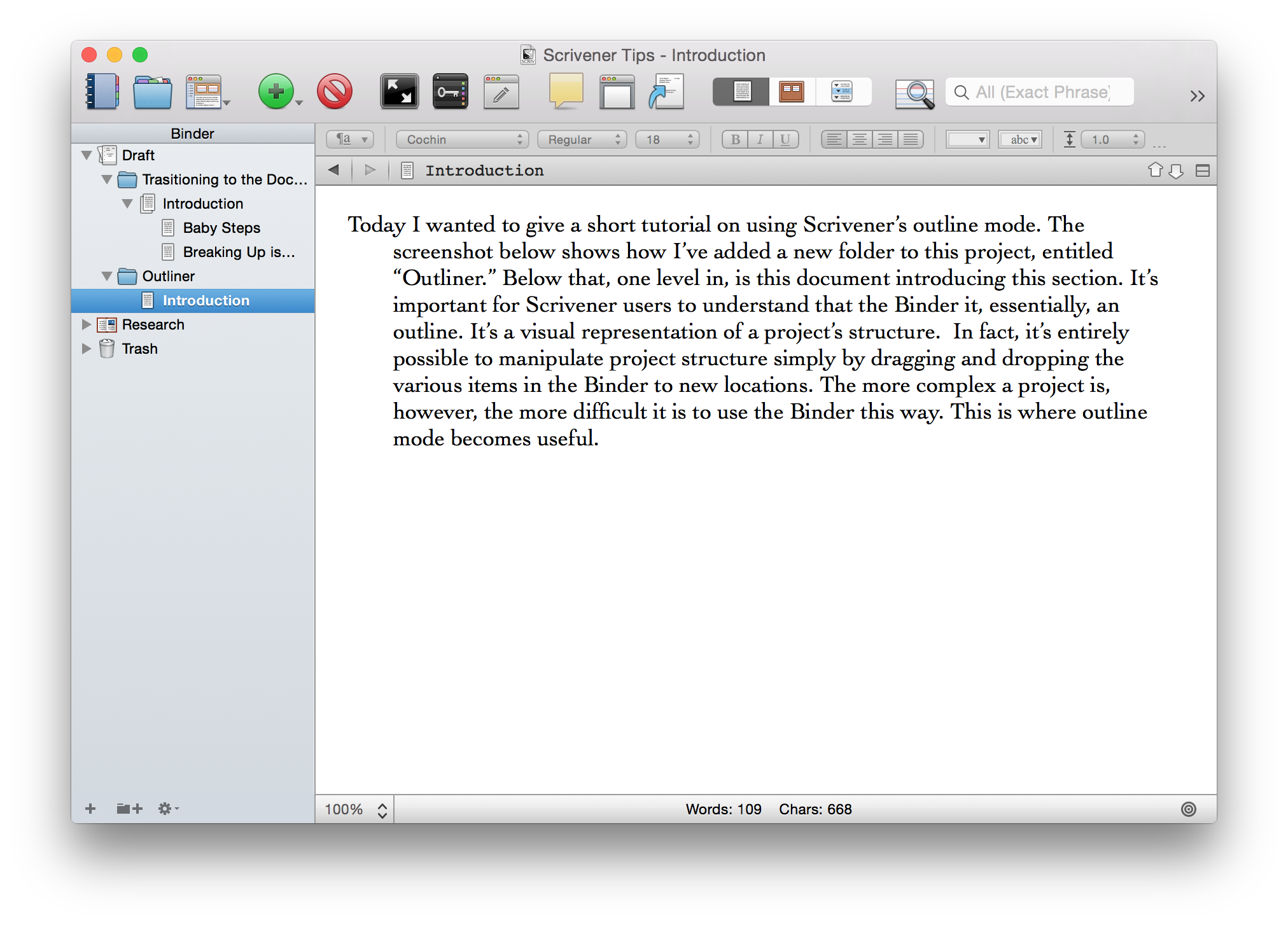The height and width of the screenshot is (925, 1288).
Task: Collapse the Outliner folder
Action: [x=107, y=276]
